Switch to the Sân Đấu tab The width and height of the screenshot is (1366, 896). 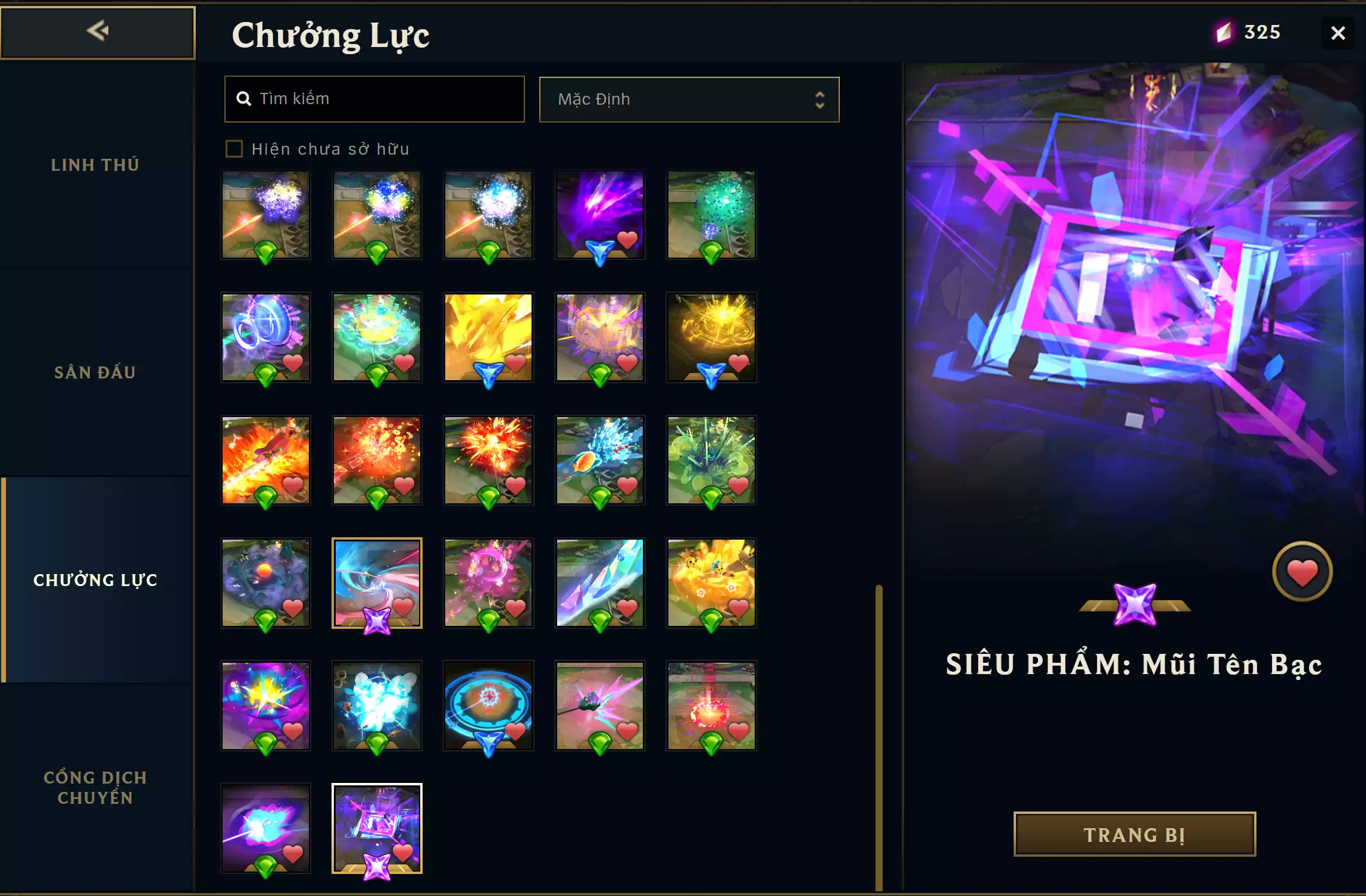coord(95,372)
